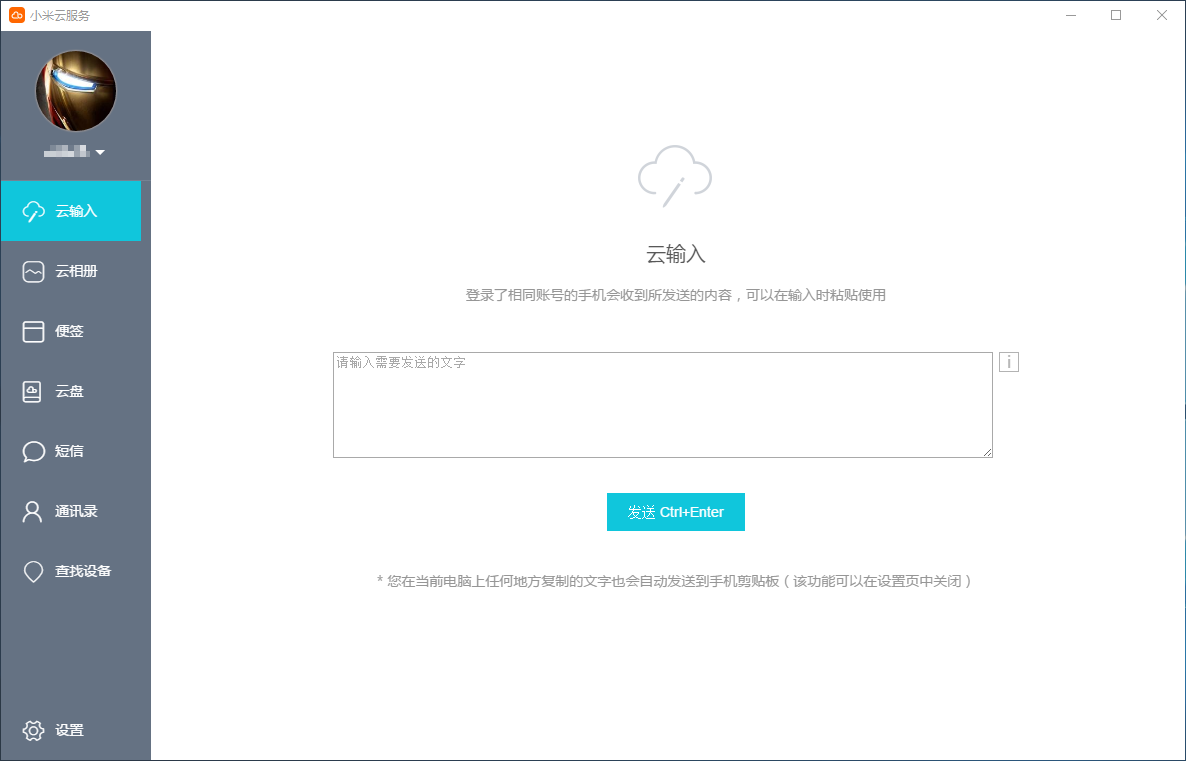Image resolution: width=1186 pixels, height=761 pixels.
Task: Click the 便签 notes icon in sidebar
Action: pos(33,331)
